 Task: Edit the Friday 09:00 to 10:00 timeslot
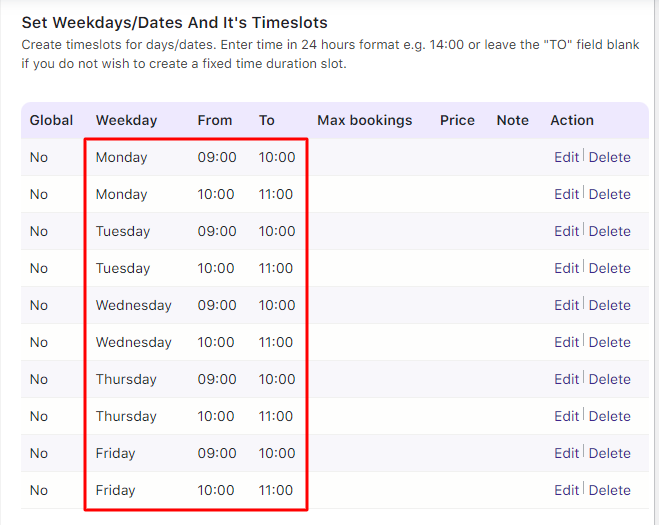[x=566, y=453]
